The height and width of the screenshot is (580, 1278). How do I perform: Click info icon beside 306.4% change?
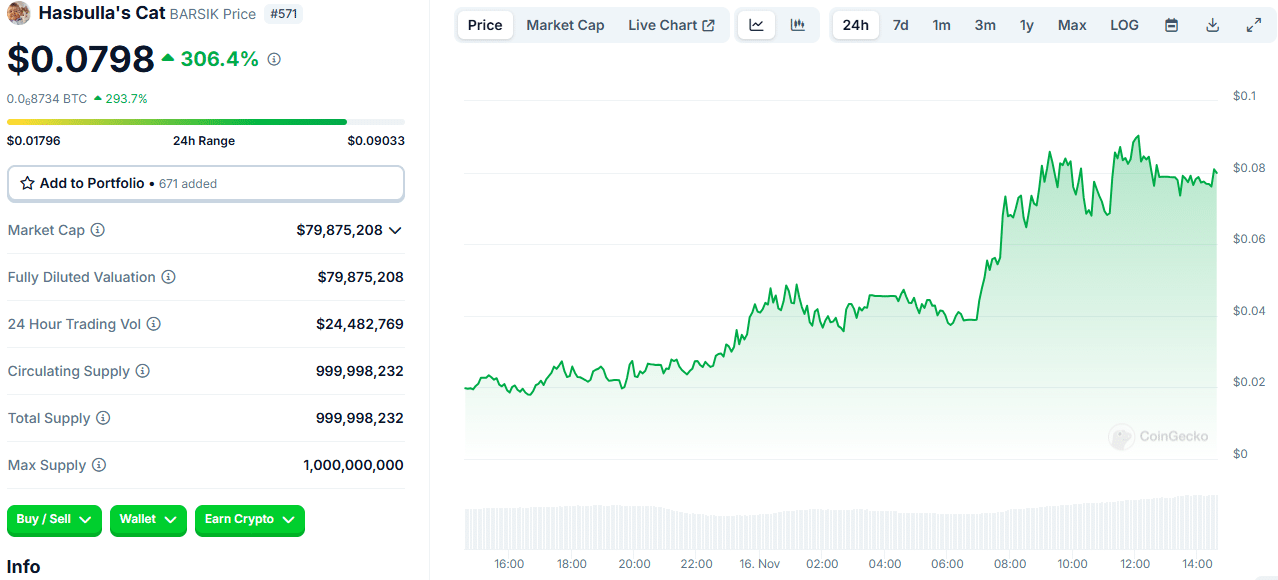[274, 59]
